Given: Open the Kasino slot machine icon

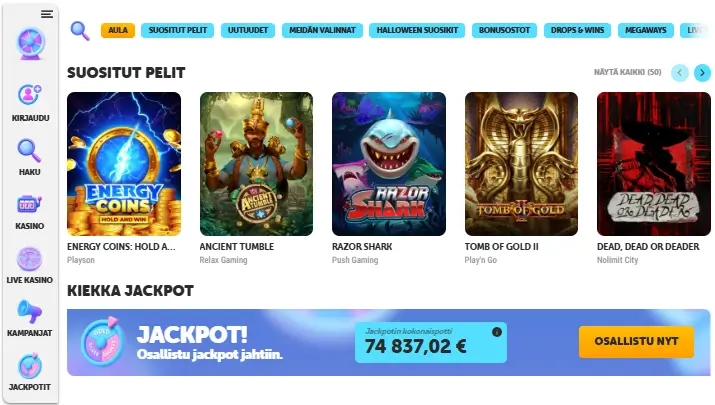Looking at the screenshot, I should [29, 205].
